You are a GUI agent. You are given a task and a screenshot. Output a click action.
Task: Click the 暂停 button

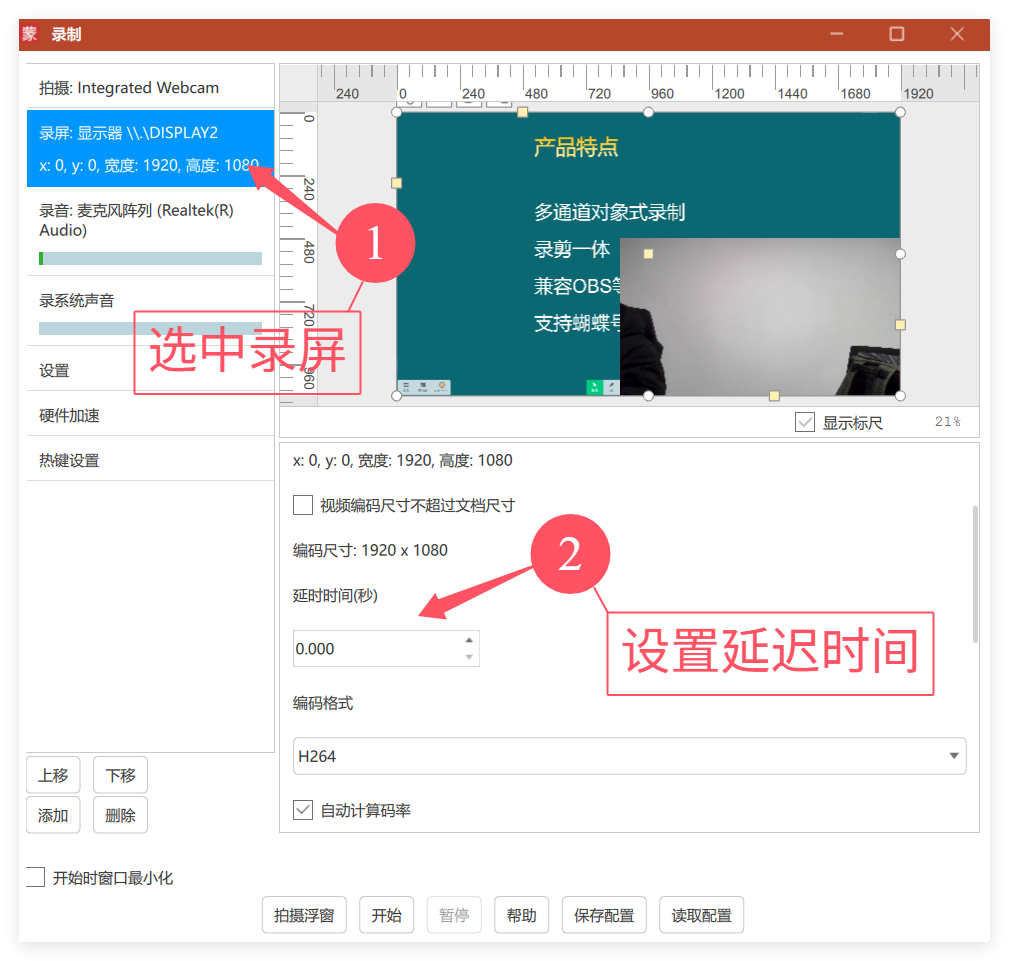coord(454,915)
